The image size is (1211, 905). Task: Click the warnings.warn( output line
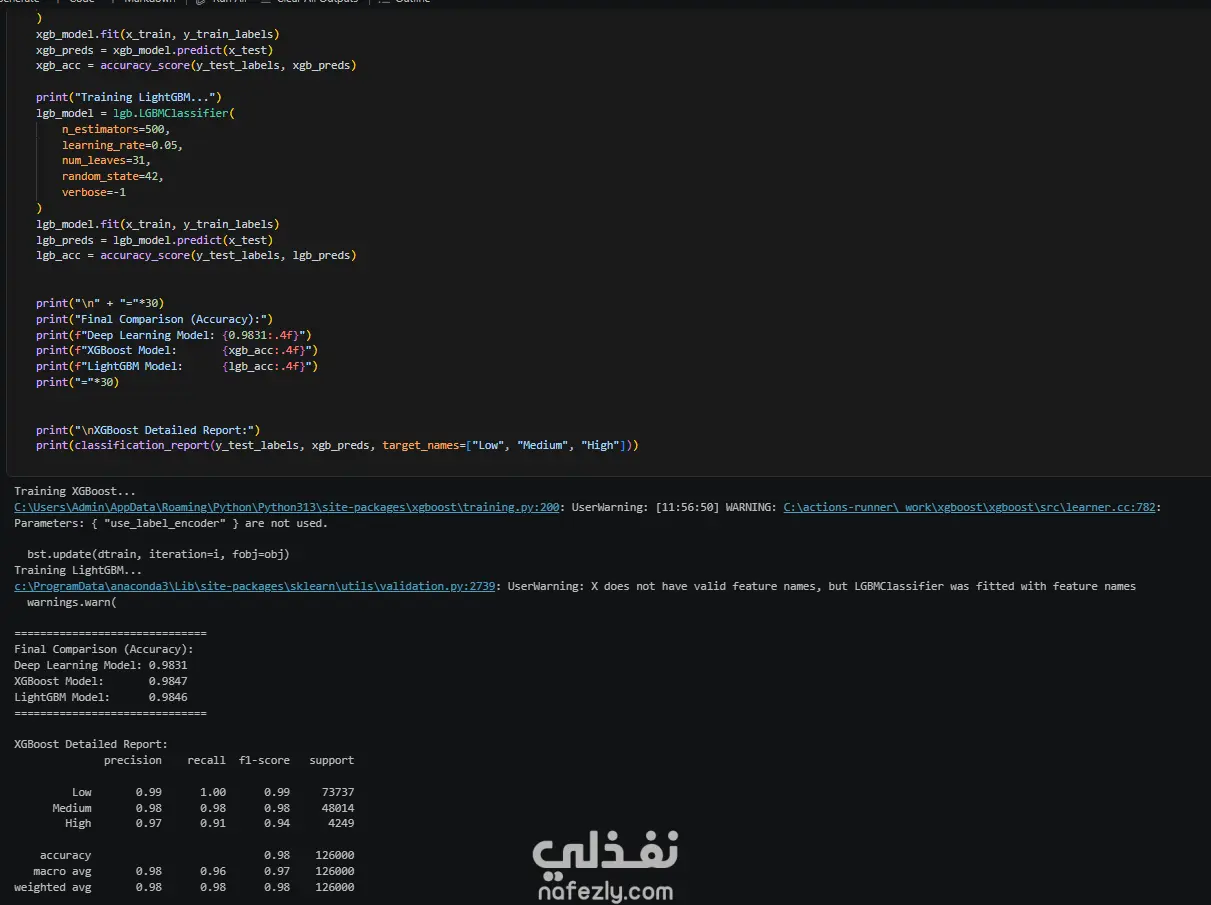(x=72, y=602)
